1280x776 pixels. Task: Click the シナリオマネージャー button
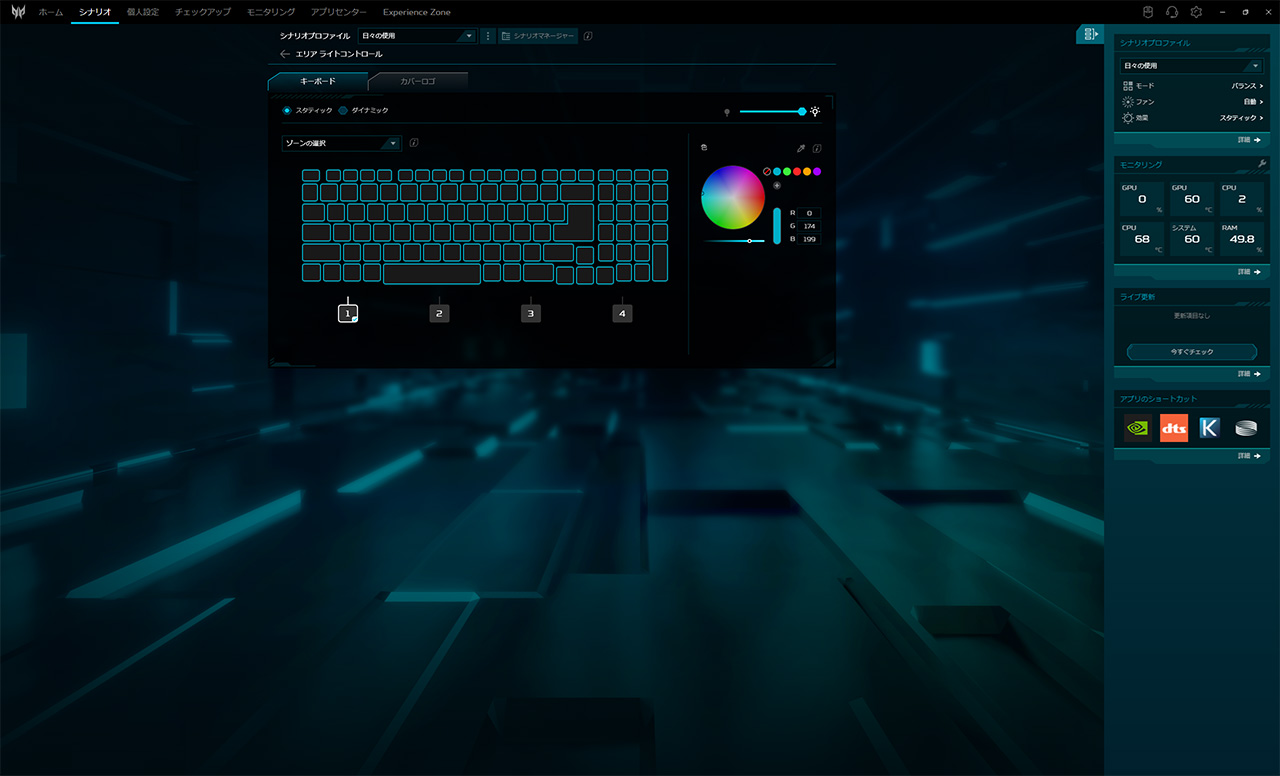pyautogui.click(x=538, y=36)
